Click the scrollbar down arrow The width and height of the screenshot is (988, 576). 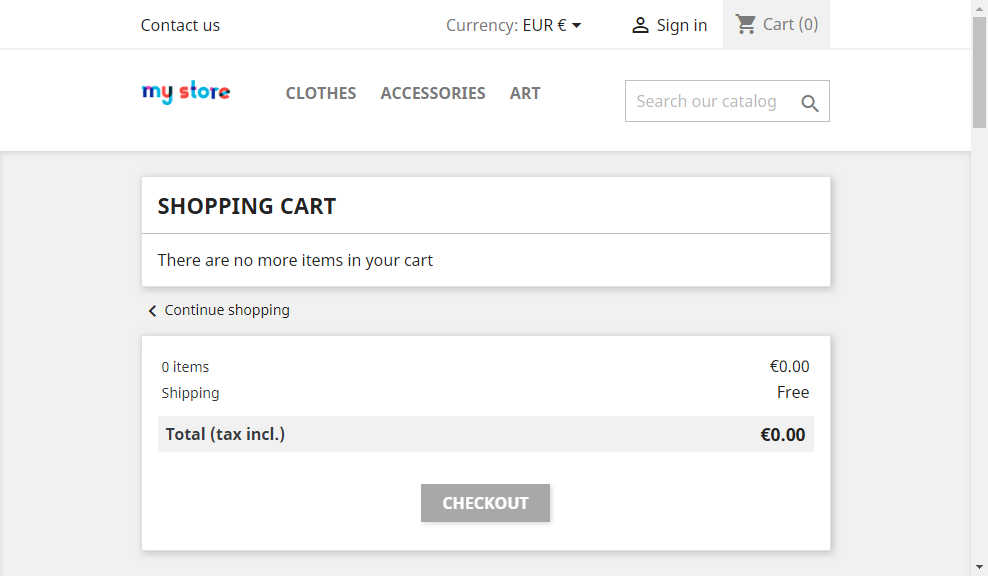979,567
